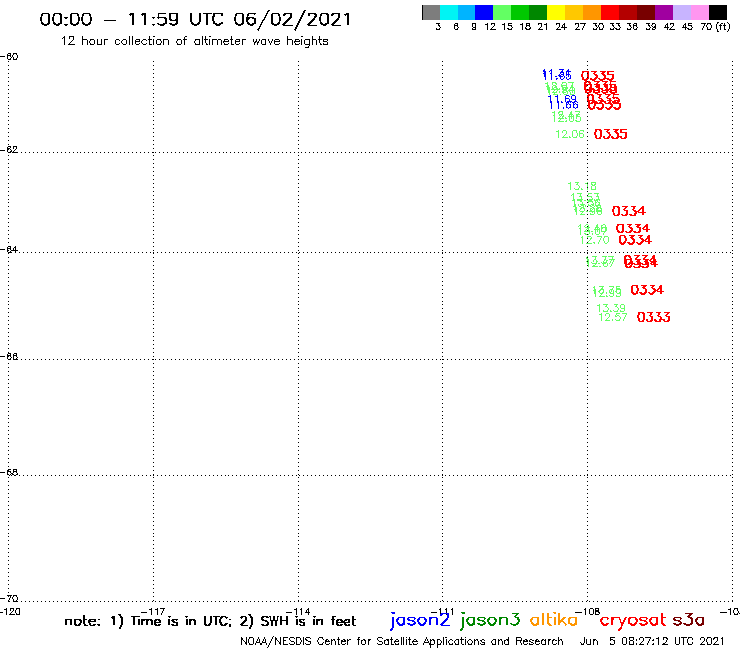Screen dimensions: 740x650
Task: Select the longitude axis label '-108'
Action: pyautogui.click(x=588, y=612)
